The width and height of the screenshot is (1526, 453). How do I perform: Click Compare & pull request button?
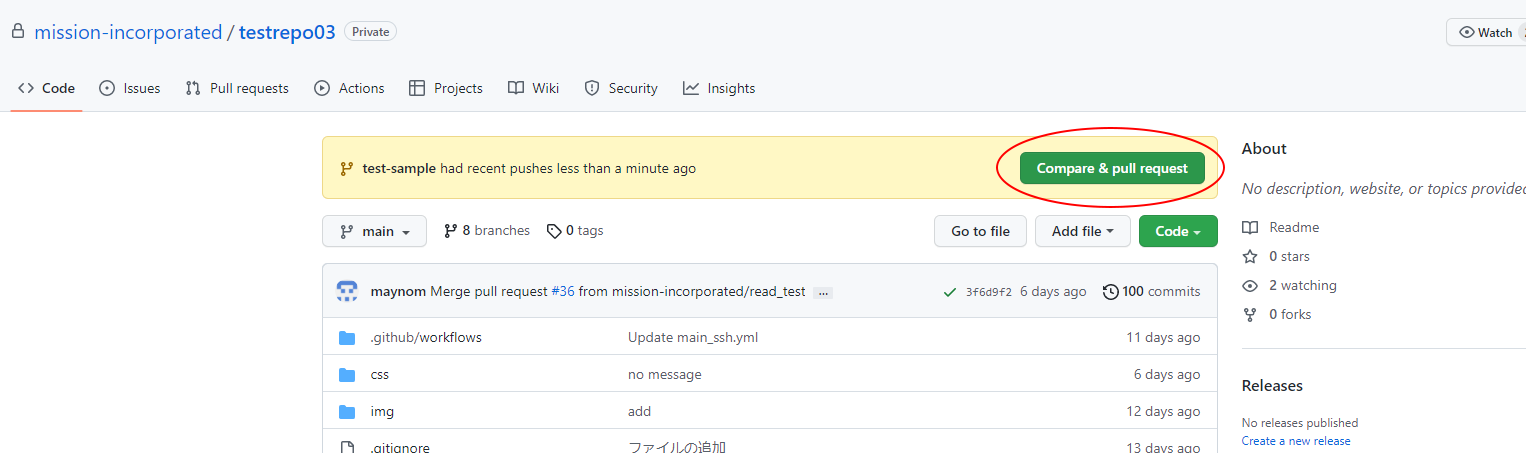(1112, 168)
